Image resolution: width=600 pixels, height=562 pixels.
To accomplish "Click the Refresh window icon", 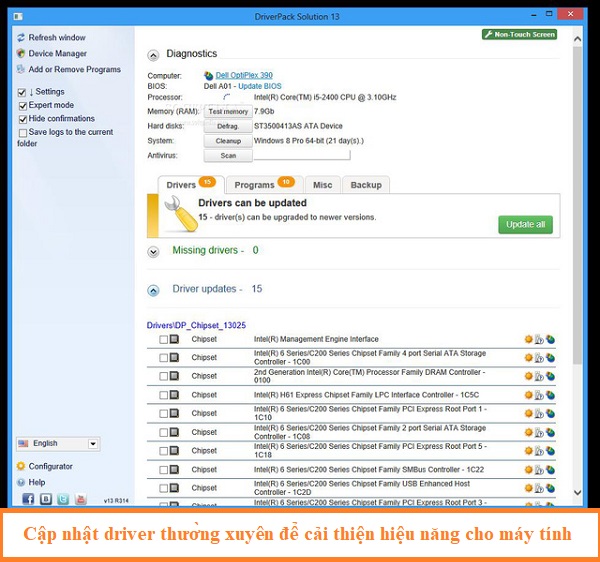I will point(21,38).
